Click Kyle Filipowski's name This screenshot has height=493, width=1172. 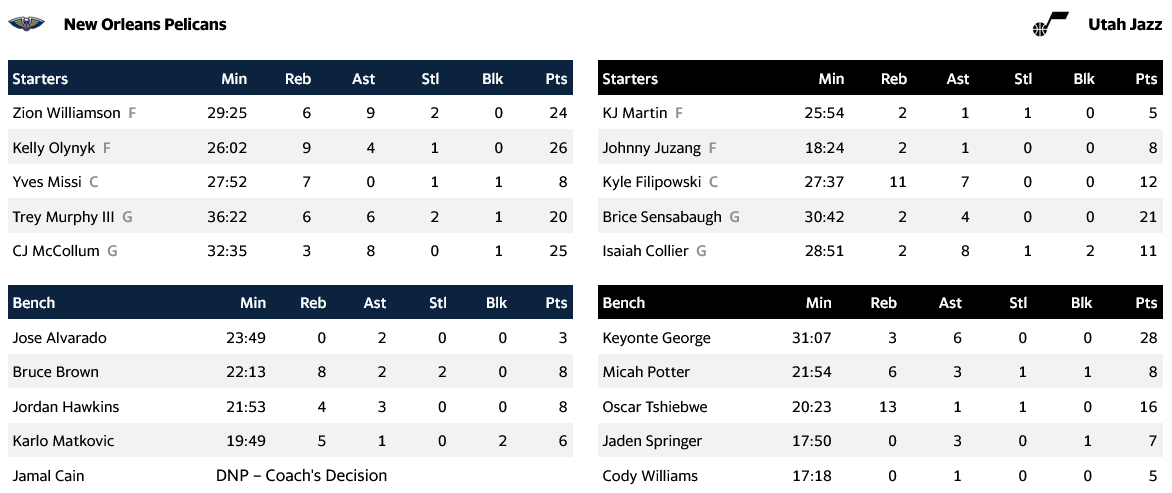point(652,182)
